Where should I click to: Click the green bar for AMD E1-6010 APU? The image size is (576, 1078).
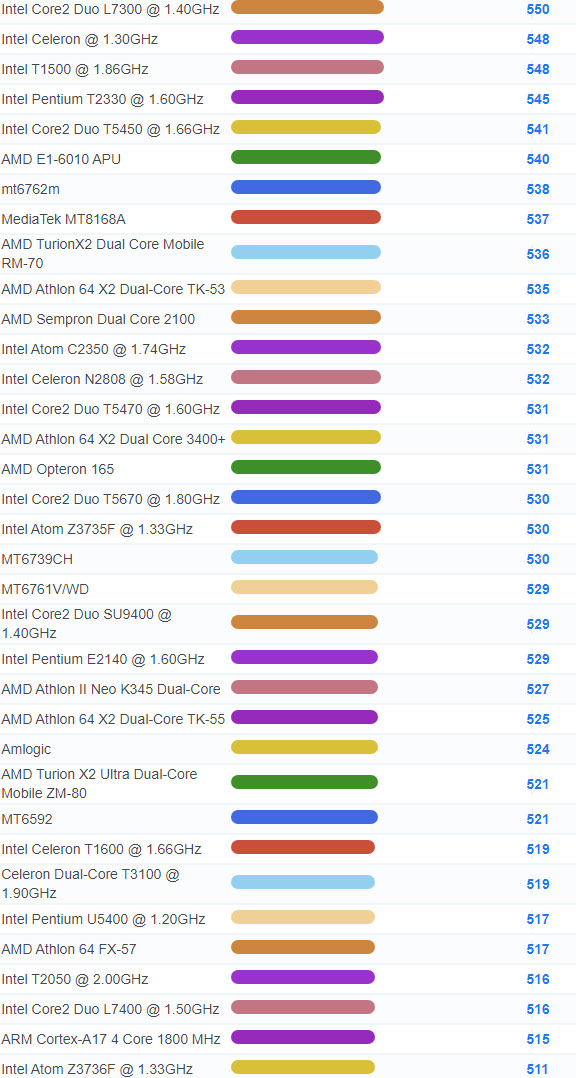pyautogui.click(x=306, y=157)
